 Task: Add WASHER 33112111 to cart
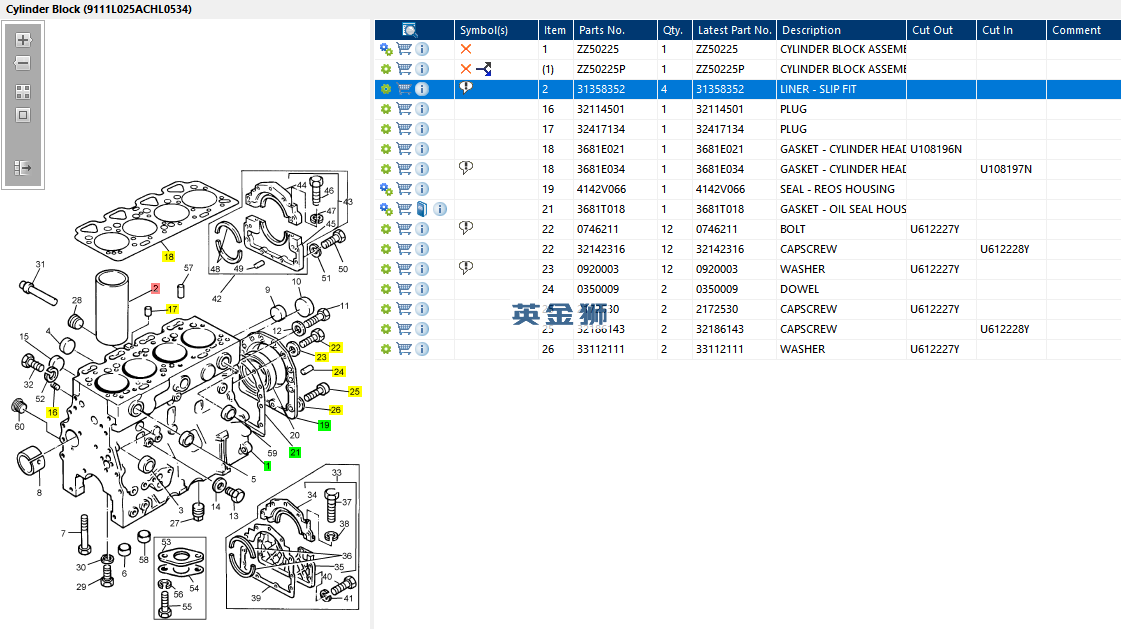(x=404, y=349)
